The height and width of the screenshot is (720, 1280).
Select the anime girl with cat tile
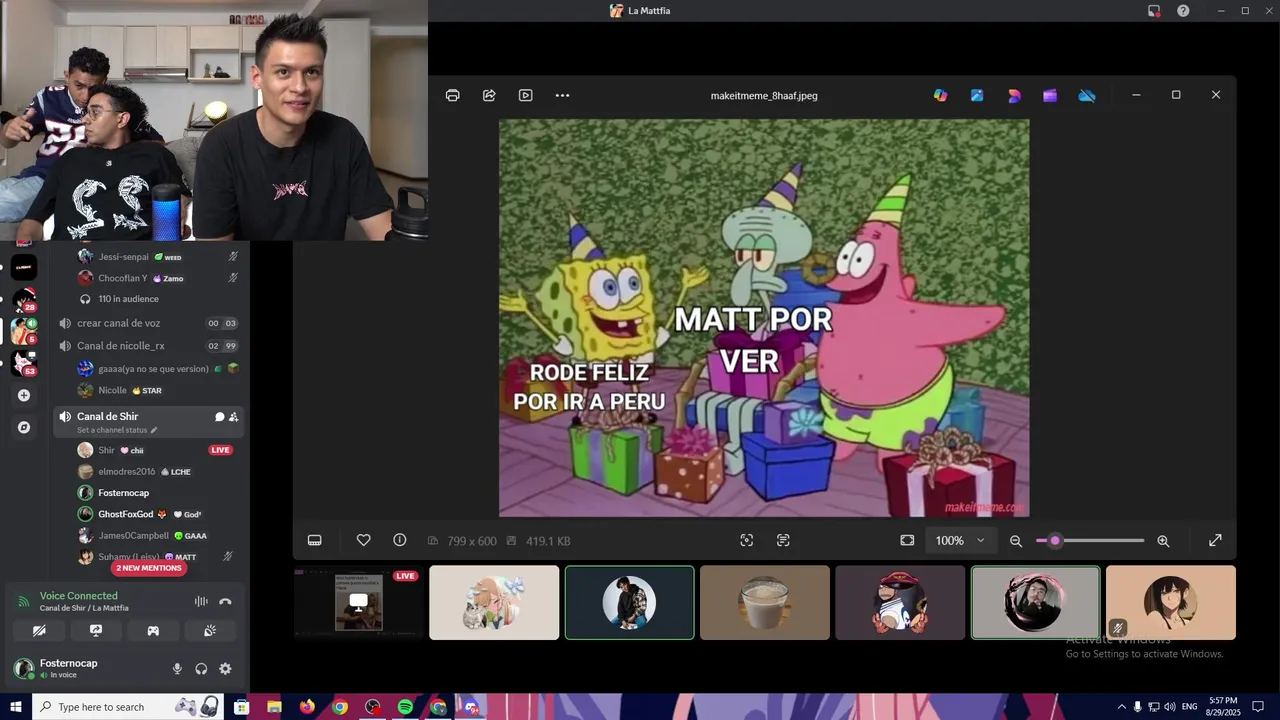tap(494, 602)
